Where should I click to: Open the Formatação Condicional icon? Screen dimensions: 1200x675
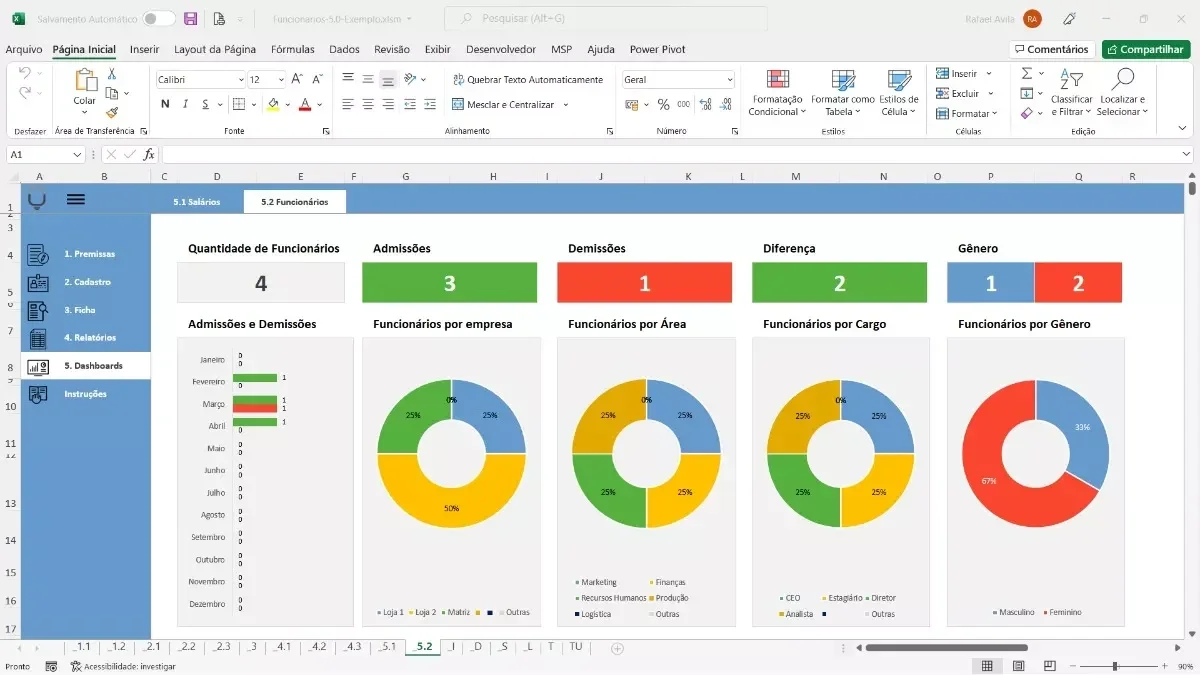pyautogui.click(x=777, y=80)
